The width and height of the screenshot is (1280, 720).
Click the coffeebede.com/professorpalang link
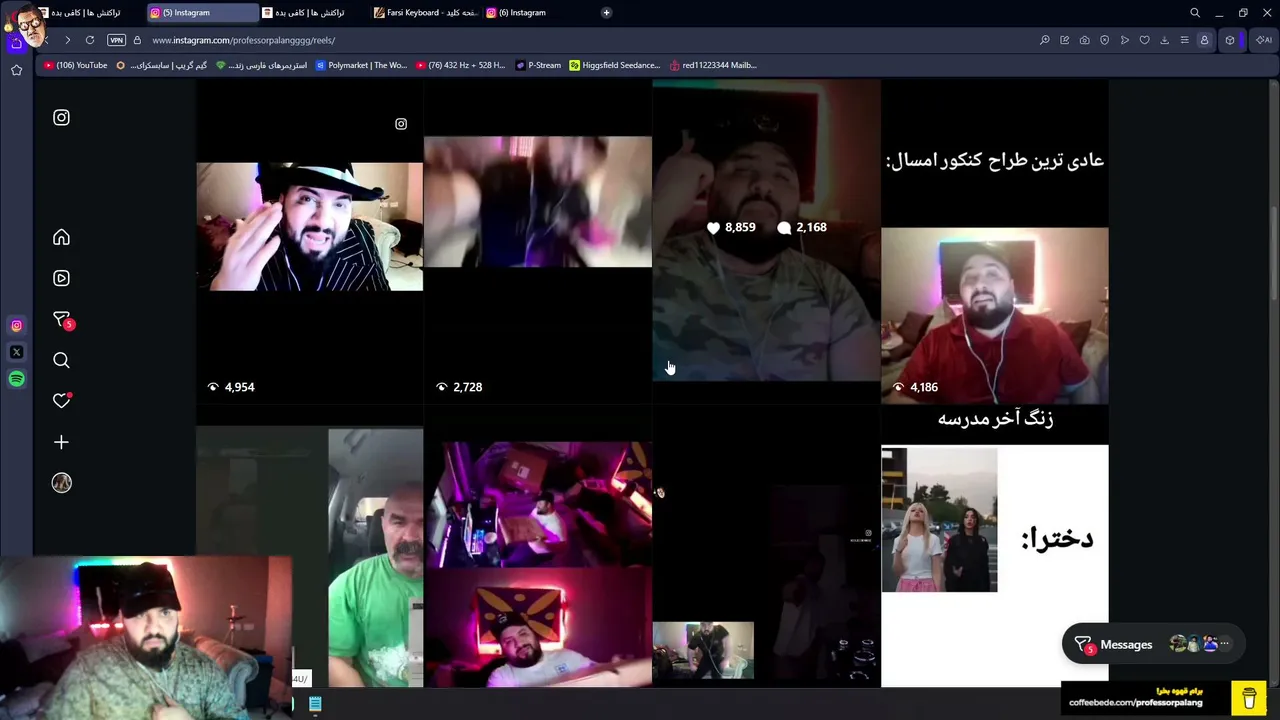[1135, 702]
